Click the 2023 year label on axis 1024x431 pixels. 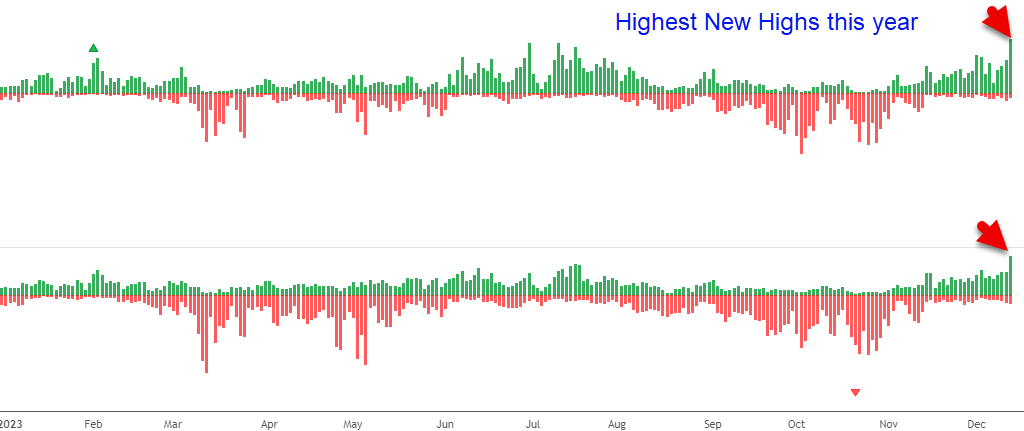11,424
